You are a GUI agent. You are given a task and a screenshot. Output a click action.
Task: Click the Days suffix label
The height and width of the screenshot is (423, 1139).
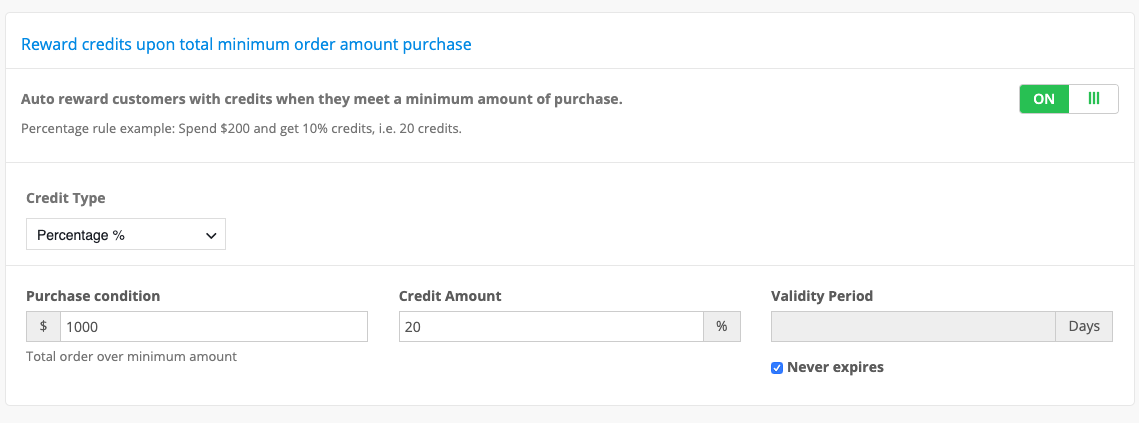(x=1084, y=327)
